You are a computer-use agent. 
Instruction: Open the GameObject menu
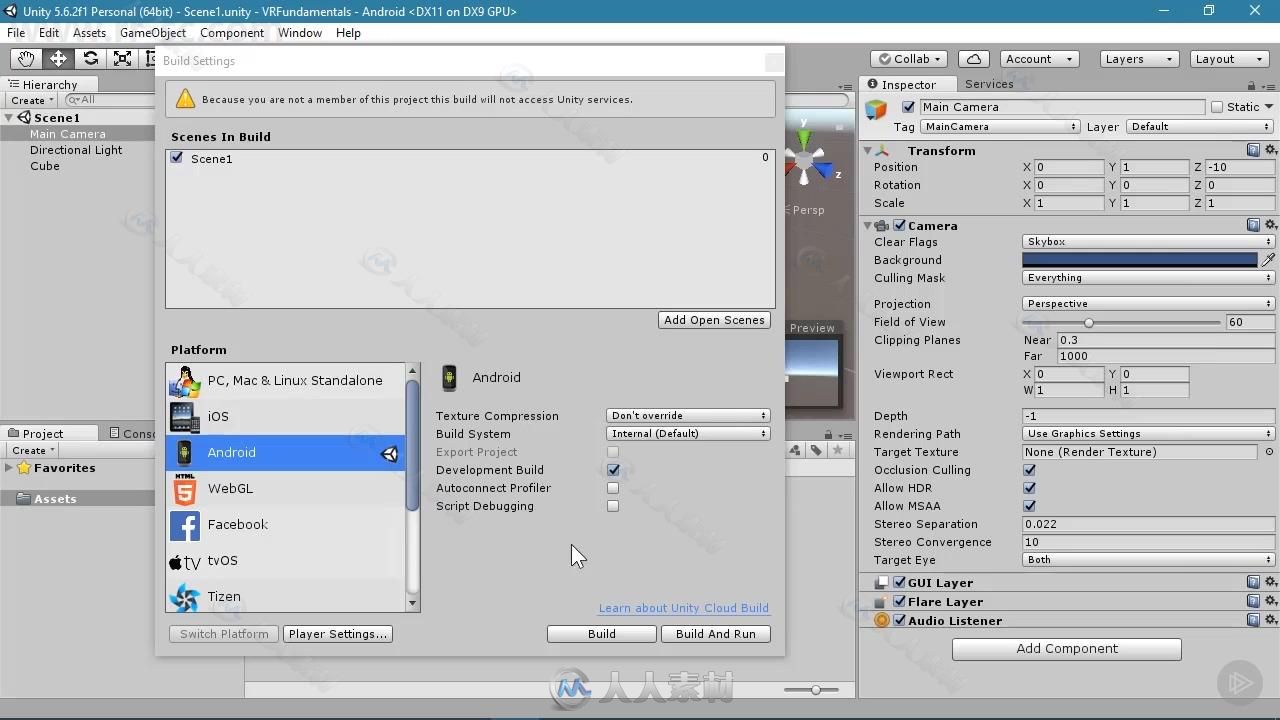153,33
